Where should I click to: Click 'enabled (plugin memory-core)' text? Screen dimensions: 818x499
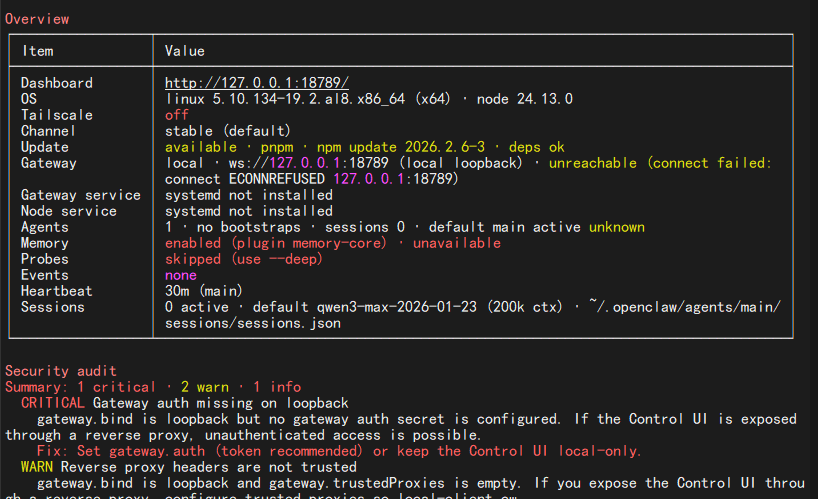coord(276,243)
